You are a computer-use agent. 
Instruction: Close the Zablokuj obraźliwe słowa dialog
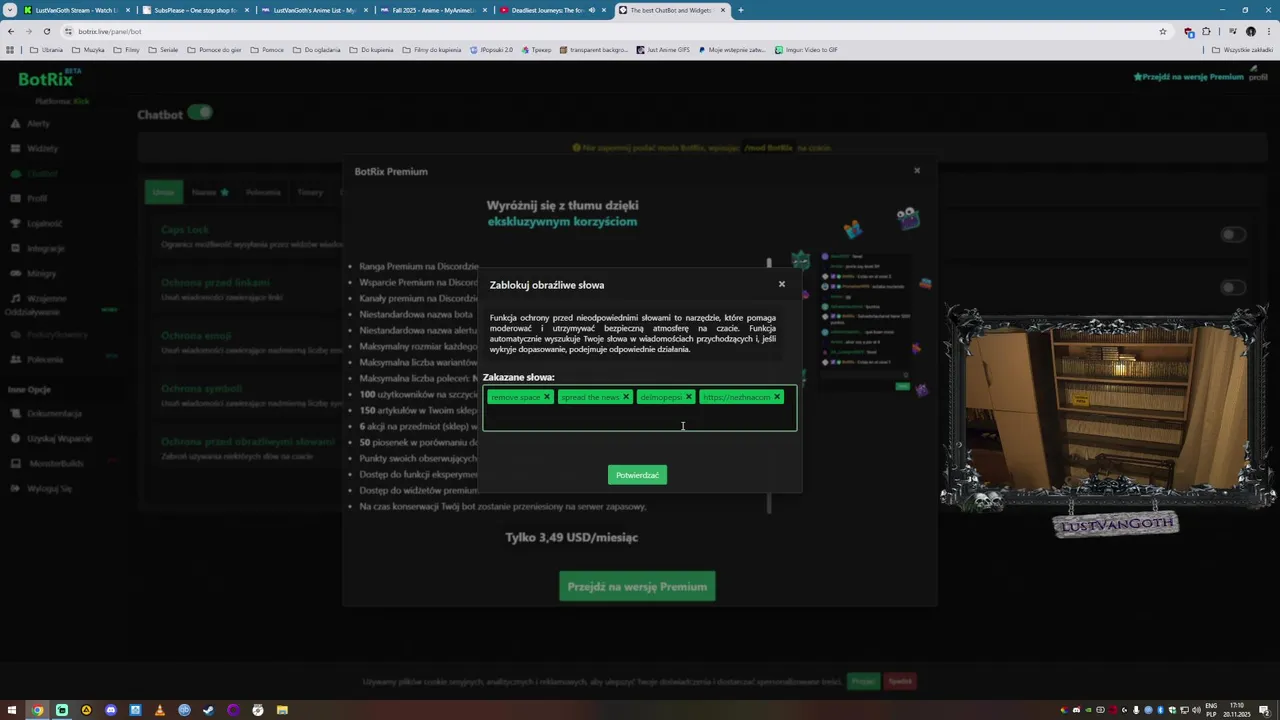[782, 284]
